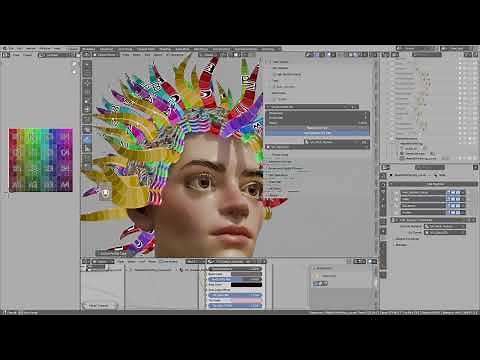Open the Edit menu
This screenshot has height=360, width=480.
[20, 49]
